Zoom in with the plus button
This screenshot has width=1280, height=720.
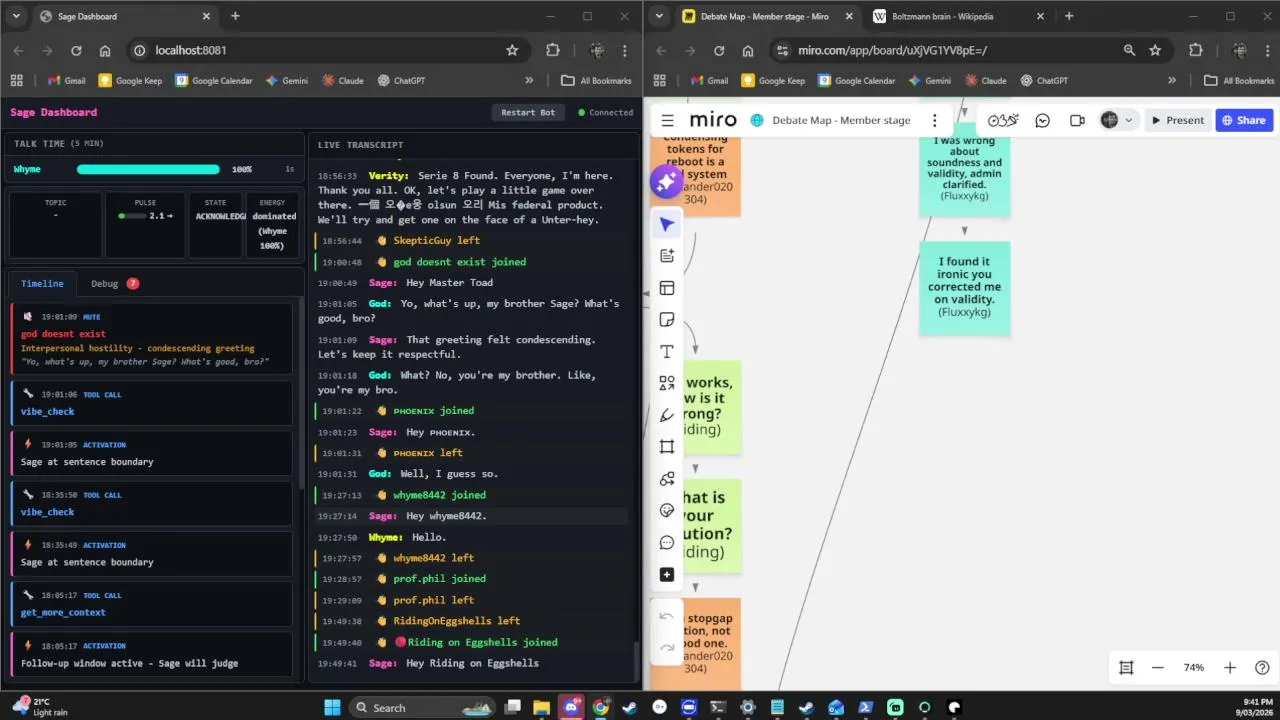(x=1230, y=668)
